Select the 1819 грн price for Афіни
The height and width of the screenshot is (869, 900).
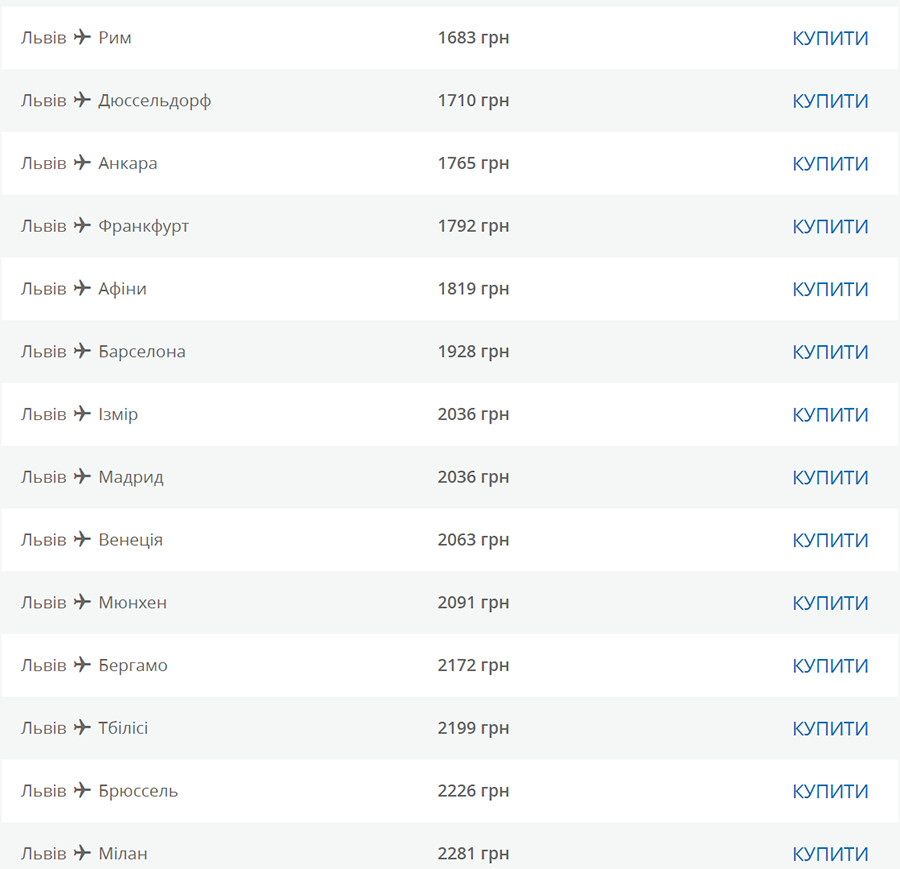click(x=473, y=289)
